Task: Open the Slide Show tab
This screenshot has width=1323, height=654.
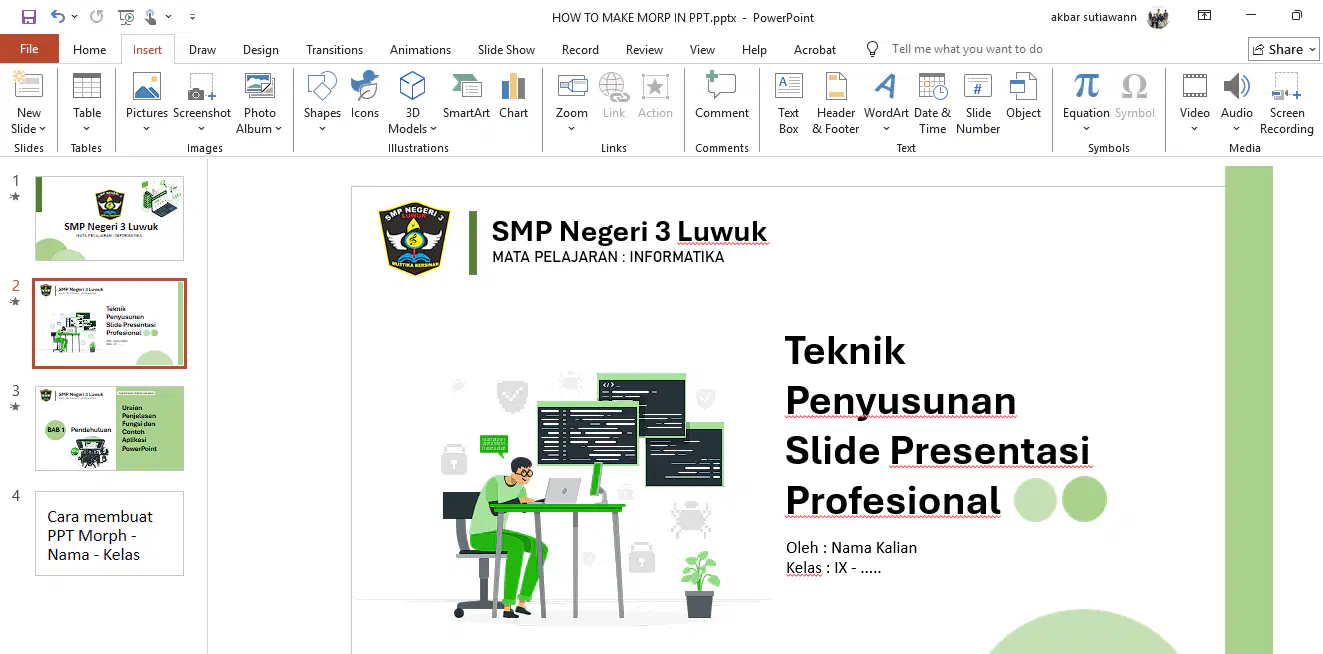Action: coord(506,49)
